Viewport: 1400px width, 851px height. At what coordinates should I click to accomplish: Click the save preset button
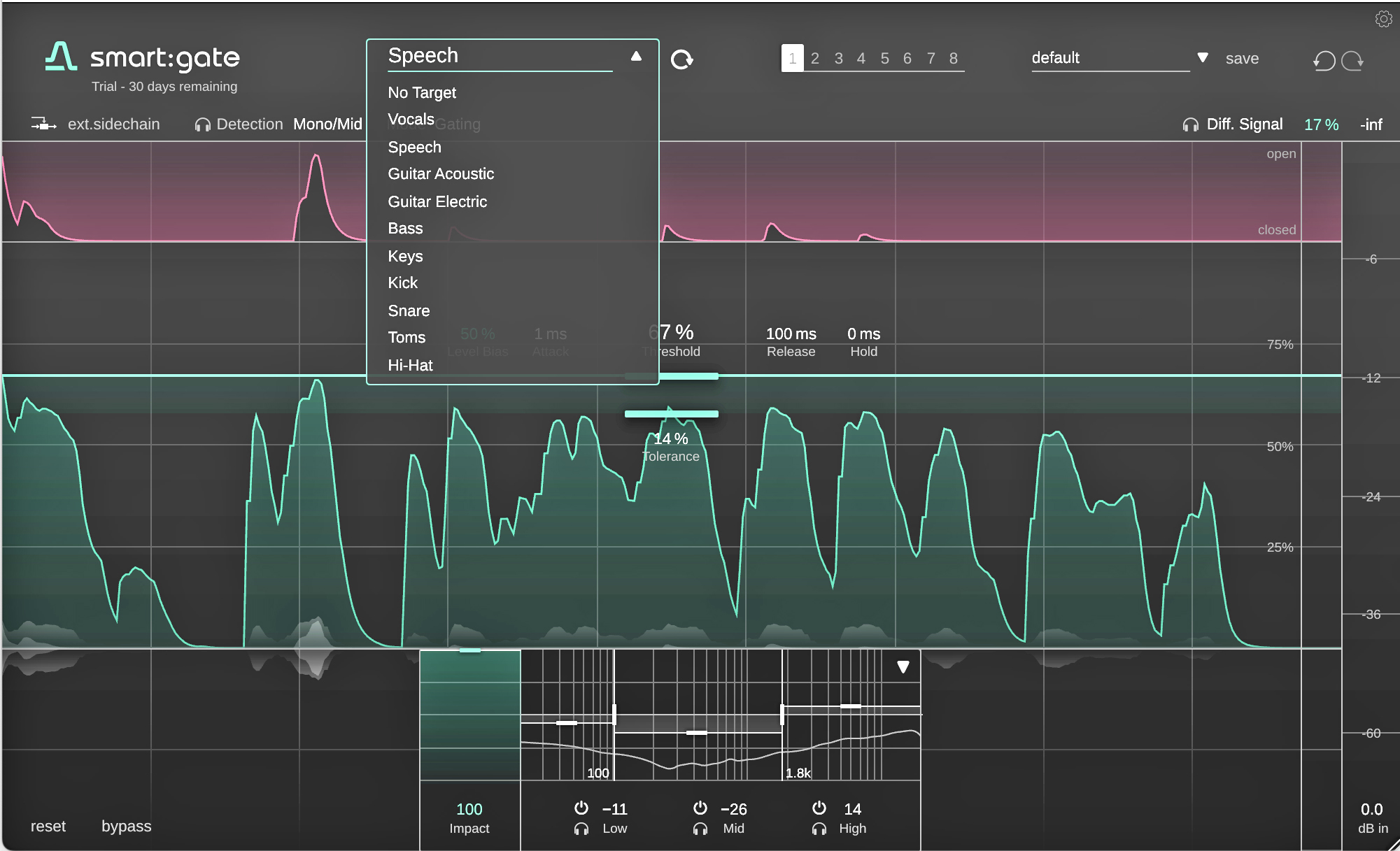point(1242,59)
